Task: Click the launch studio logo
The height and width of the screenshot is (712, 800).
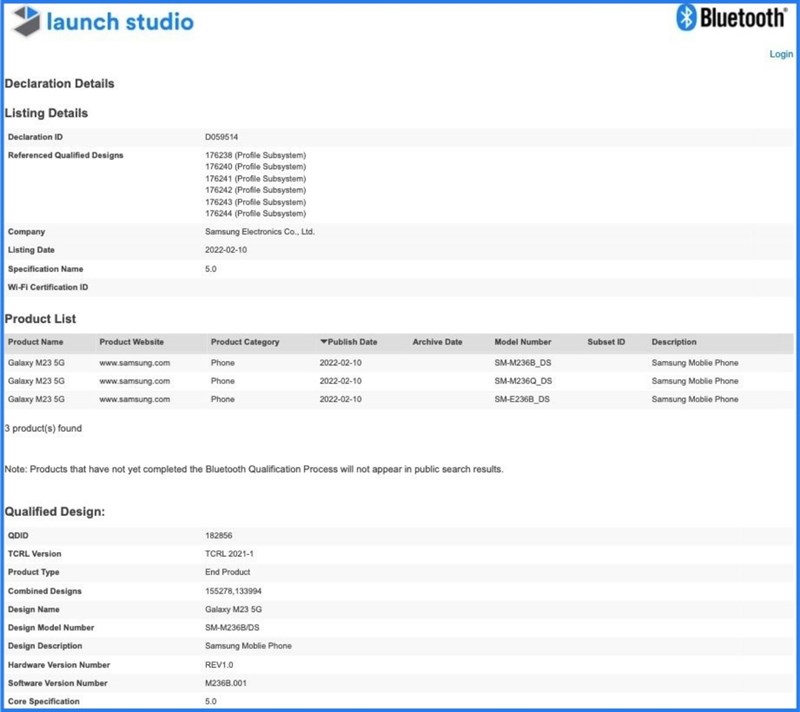Action: tap(100, 23)
